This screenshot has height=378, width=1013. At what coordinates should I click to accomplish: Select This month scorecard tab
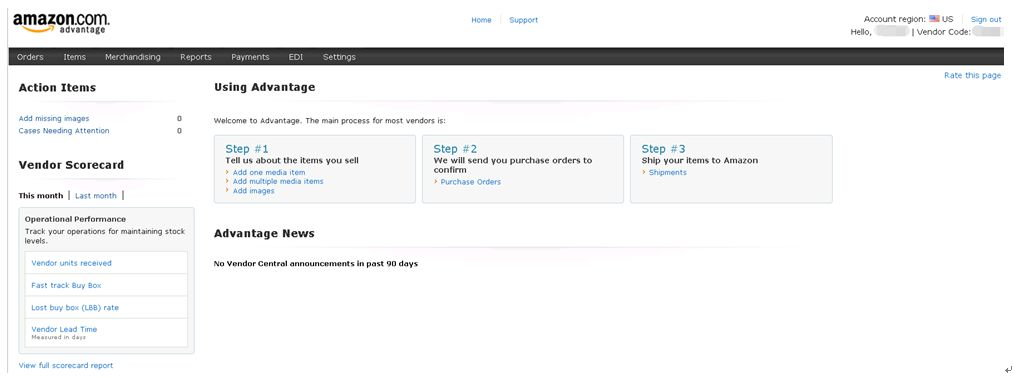[x=41, y=196]
